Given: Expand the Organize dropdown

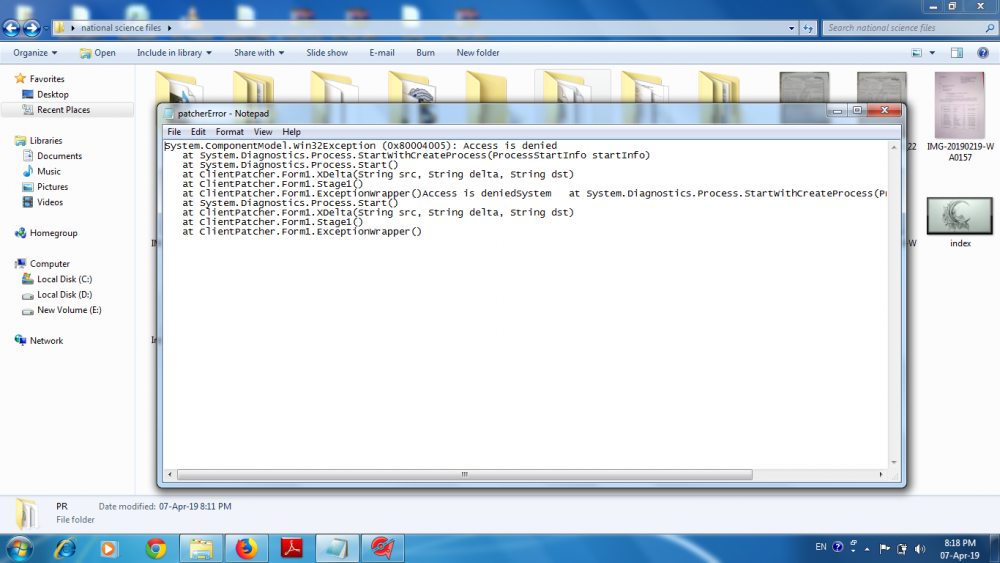Looking at the screenshot, I should point(35,53).
